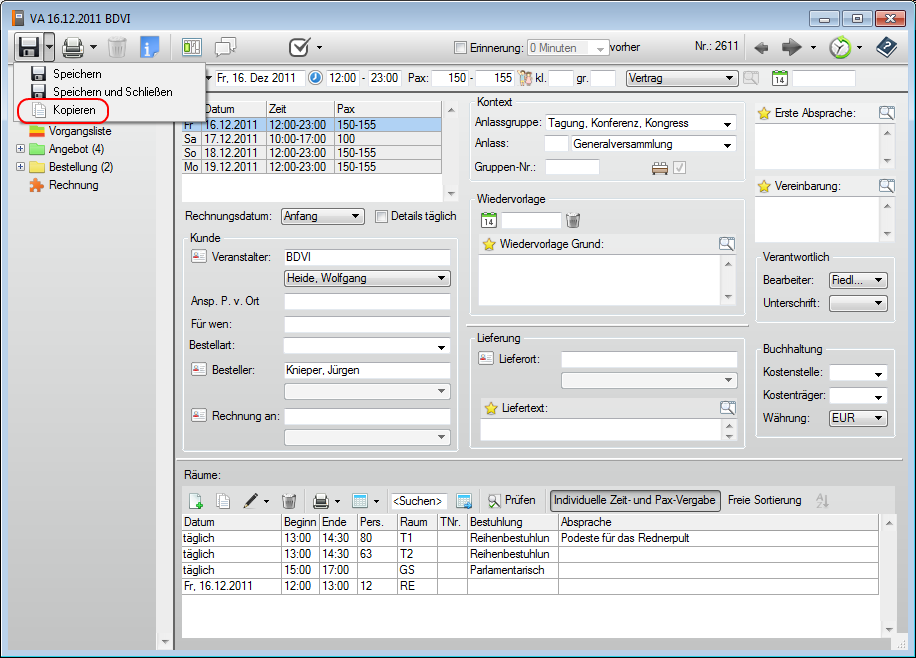Enable the Erinnerung checkbox
Screen dimensions: 916x658
[460, 48]
